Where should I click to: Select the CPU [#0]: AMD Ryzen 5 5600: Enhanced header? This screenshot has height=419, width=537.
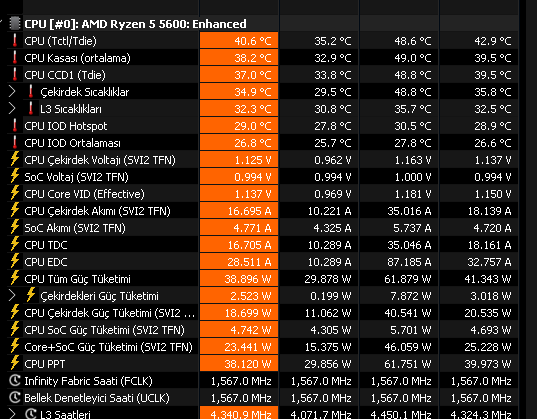point(135,24)
